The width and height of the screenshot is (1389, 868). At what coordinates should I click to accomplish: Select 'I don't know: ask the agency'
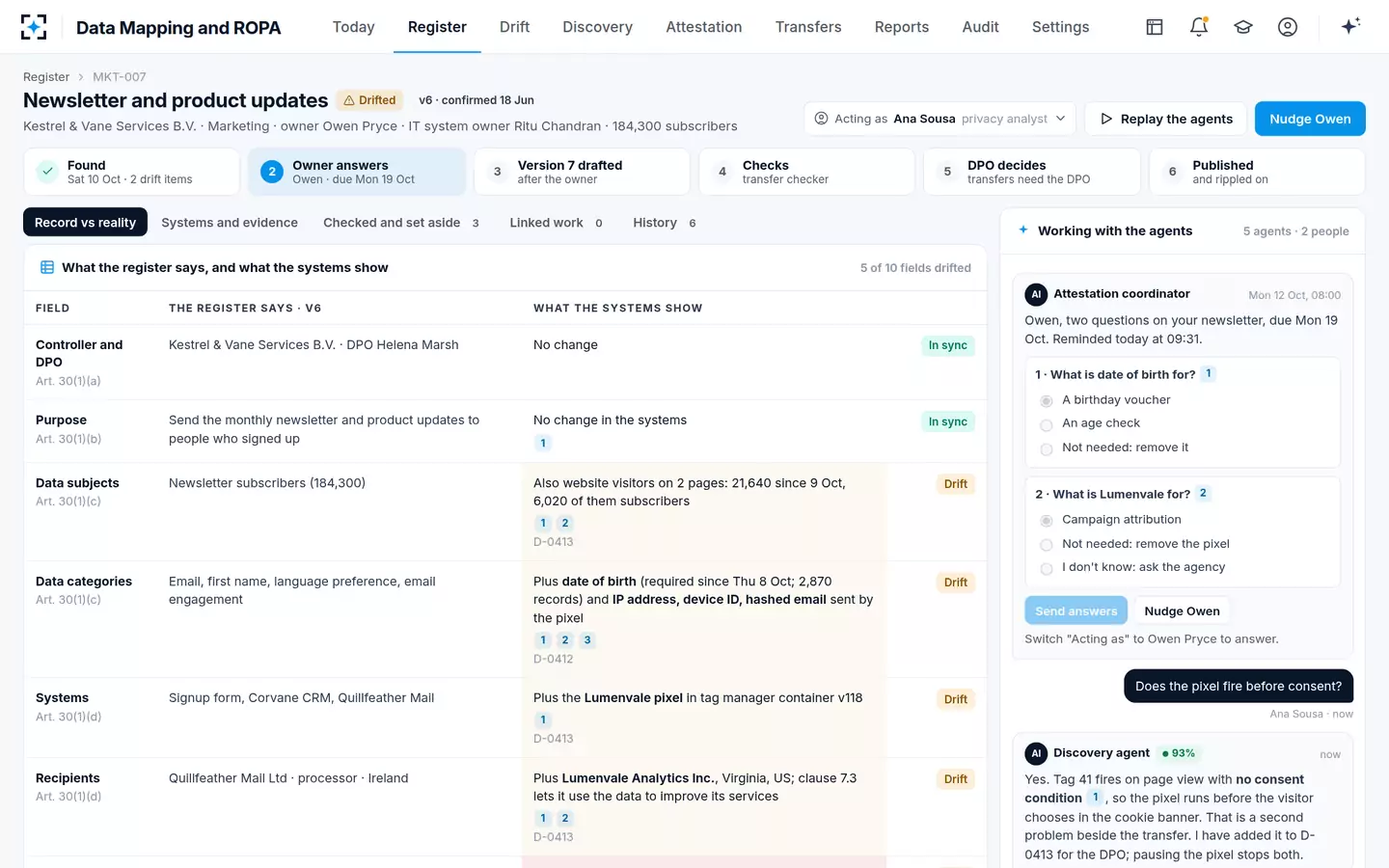pos(1047,568)
